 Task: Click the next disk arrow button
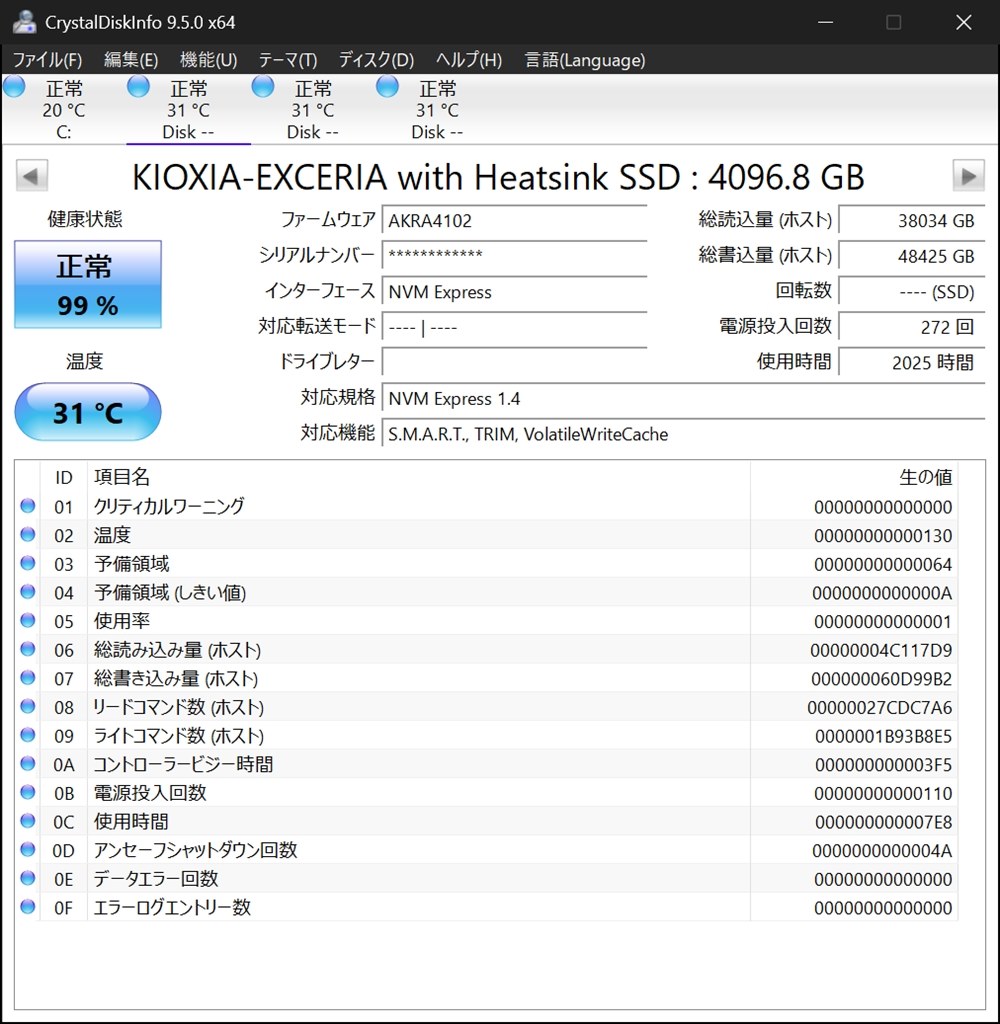click(x=968, y=176)
